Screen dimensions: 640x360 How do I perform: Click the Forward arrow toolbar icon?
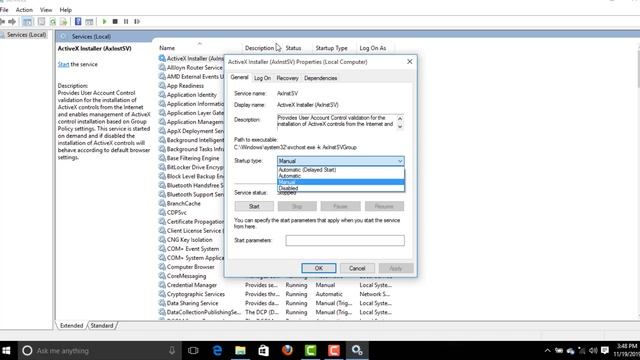(12, 21)
